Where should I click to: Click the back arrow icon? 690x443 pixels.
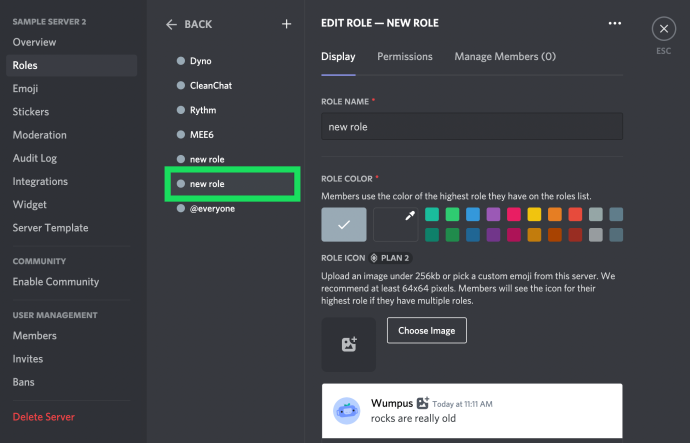click(x=171, y=25)
